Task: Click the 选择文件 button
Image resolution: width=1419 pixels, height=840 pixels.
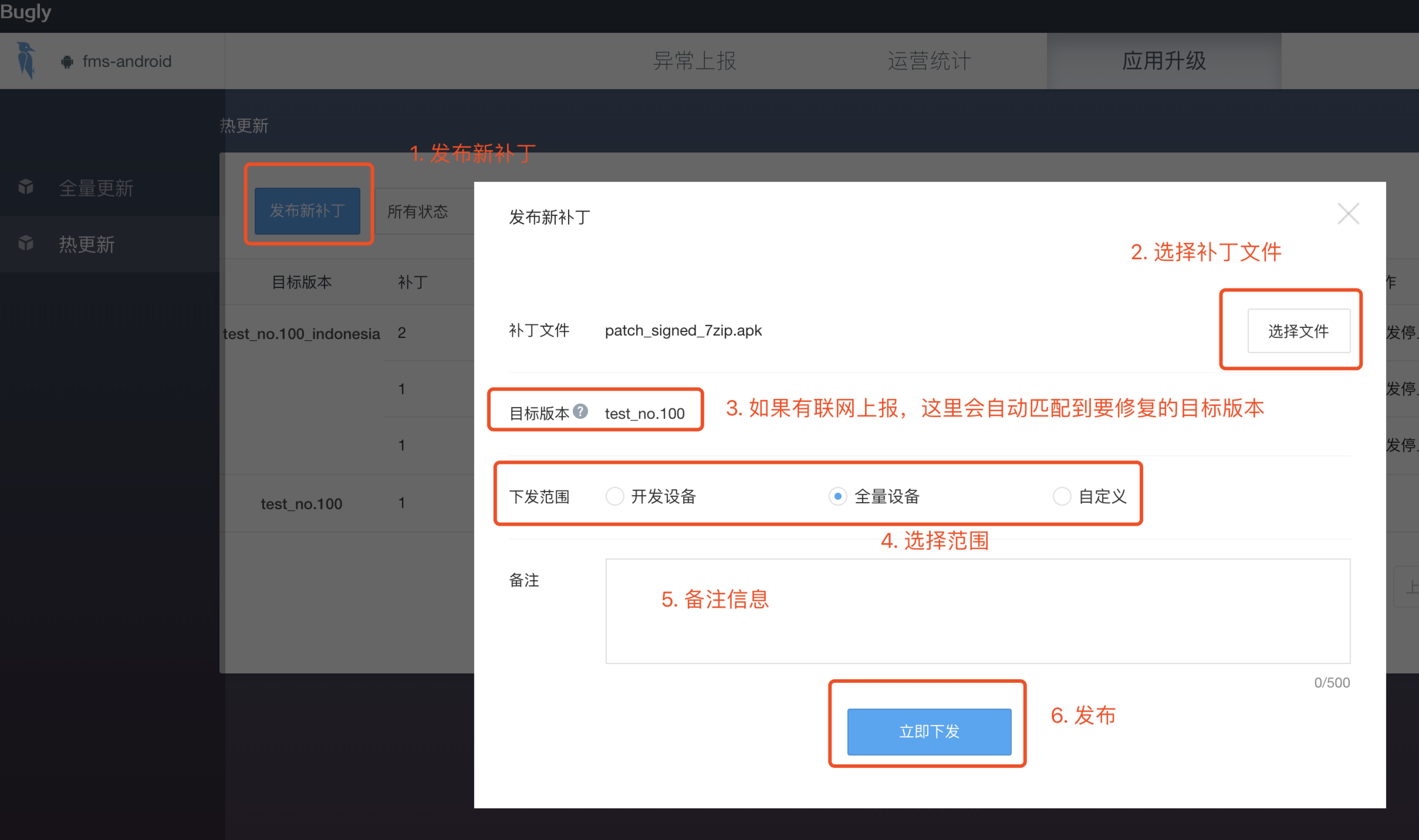Action: 1298,331
